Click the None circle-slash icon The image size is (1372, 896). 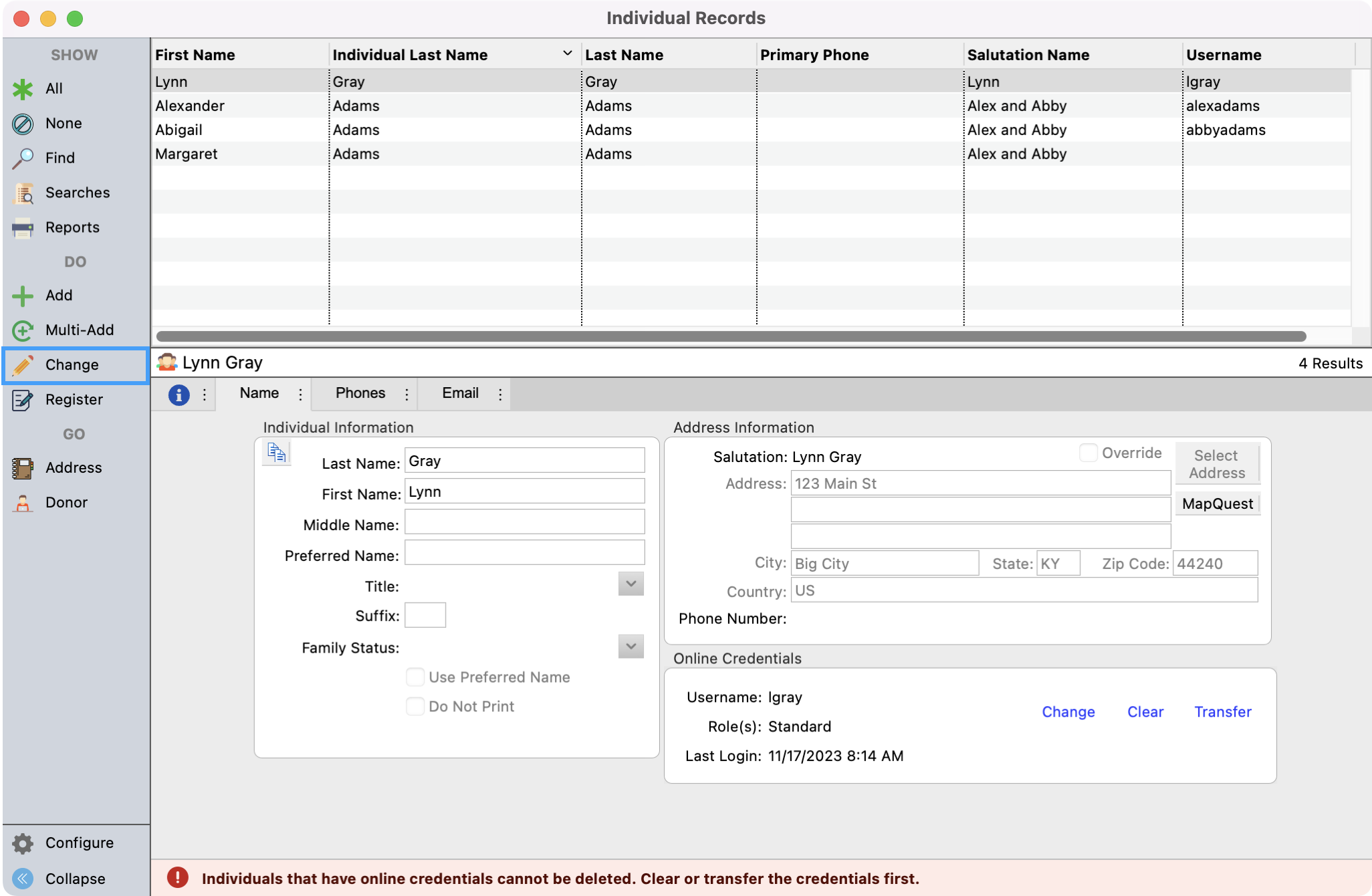23,124
